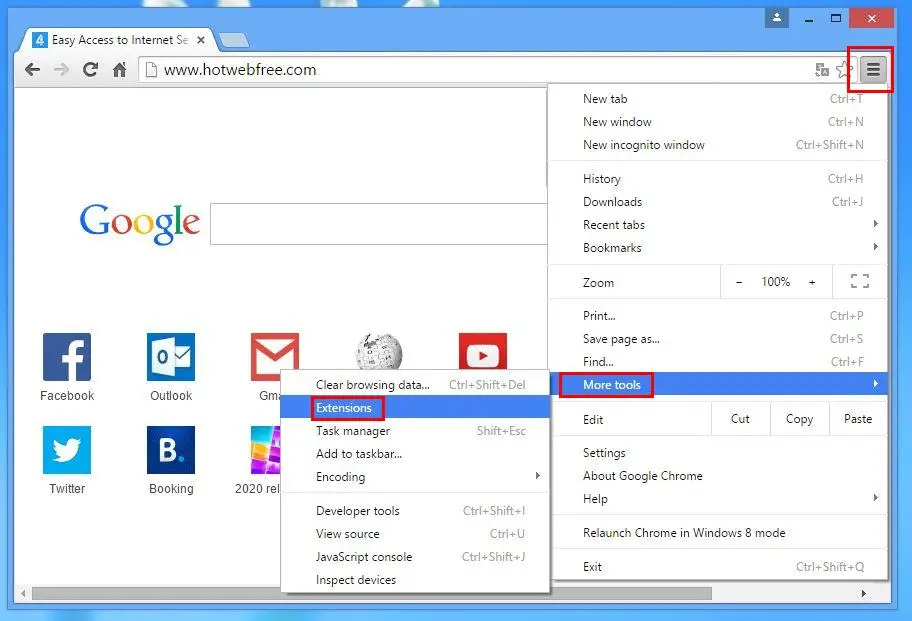
Task: Open the Chrome hamburger menu icon
Action: click(x=873, y=70)
